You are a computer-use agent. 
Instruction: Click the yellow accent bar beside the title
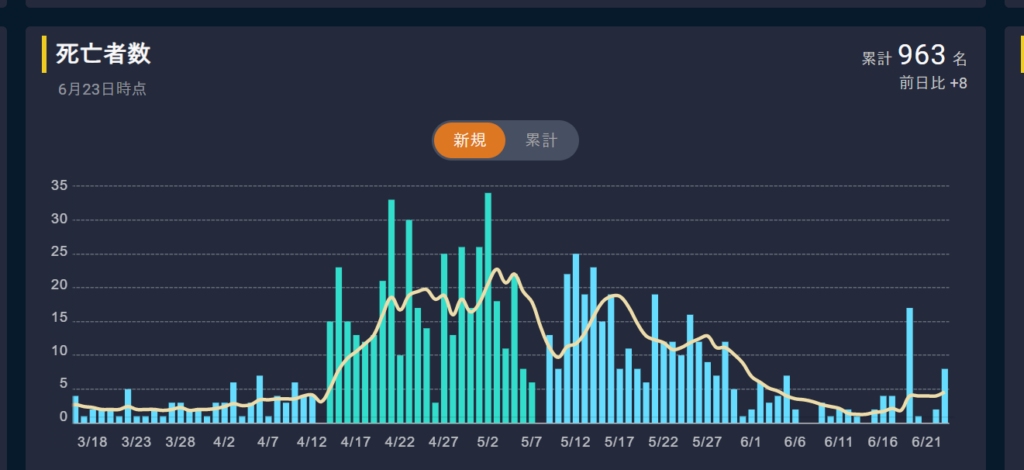coord(44,54)
